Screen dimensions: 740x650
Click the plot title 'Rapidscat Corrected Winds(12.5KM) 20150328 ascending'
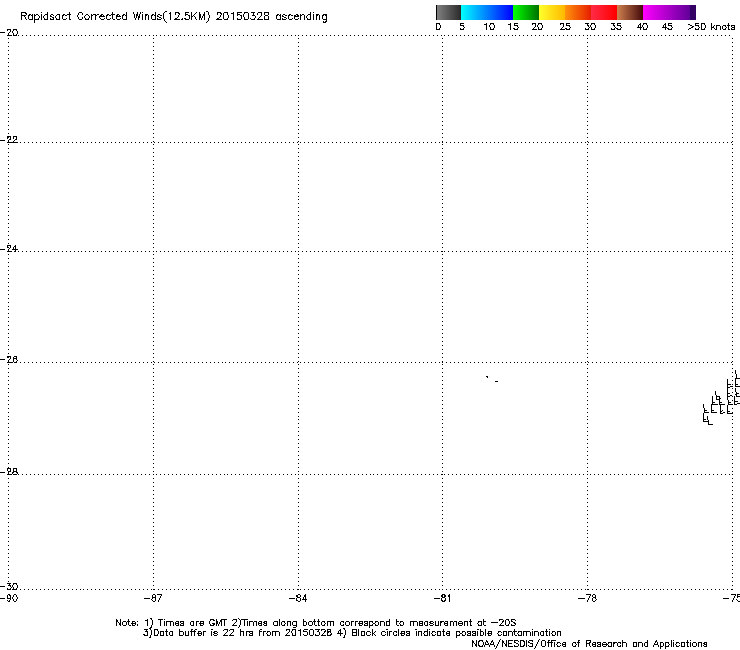point(174,17)
